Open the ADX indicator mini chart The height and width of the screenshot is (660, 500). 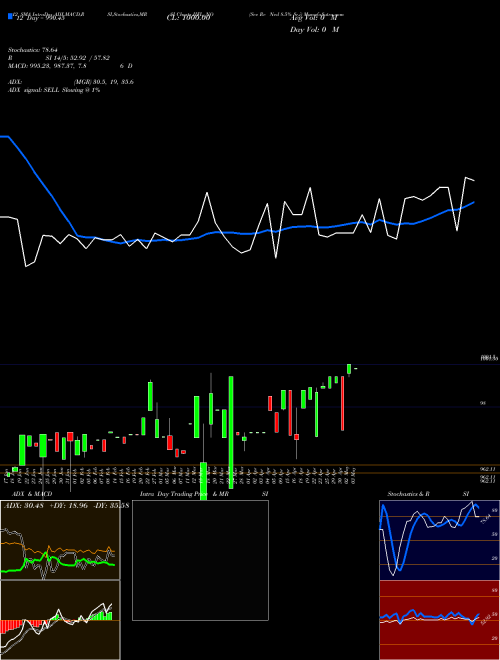[60, 540]
